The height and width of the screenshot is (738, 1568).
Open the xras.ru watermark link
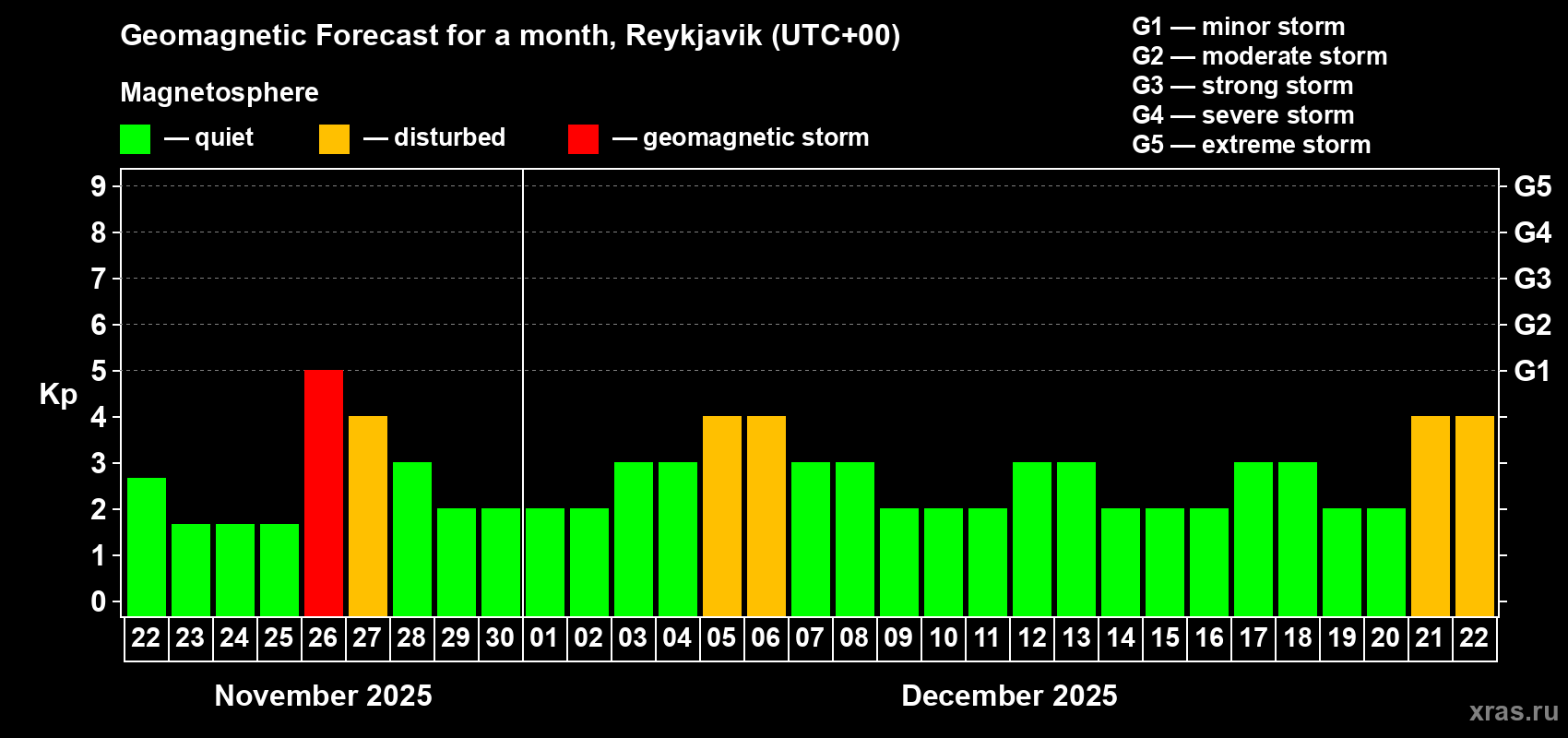(1513, 711)
